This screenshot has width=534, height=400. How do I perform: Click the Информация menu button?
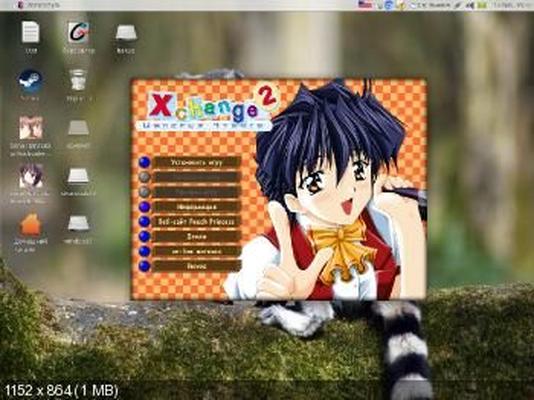coord(197,207)
